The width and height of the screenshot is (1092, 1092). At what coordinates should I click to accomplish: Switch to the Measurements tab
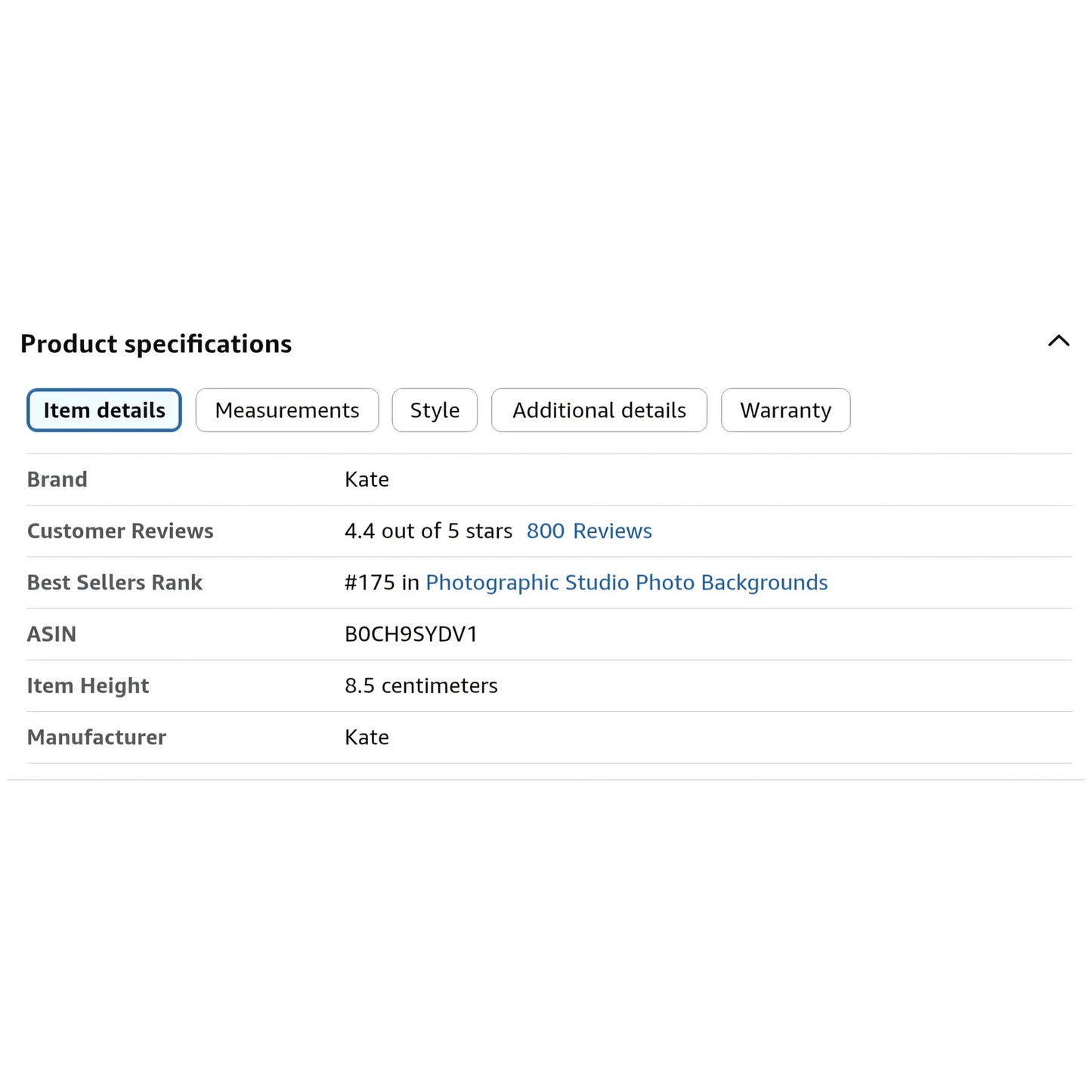[x=287, y=410]
